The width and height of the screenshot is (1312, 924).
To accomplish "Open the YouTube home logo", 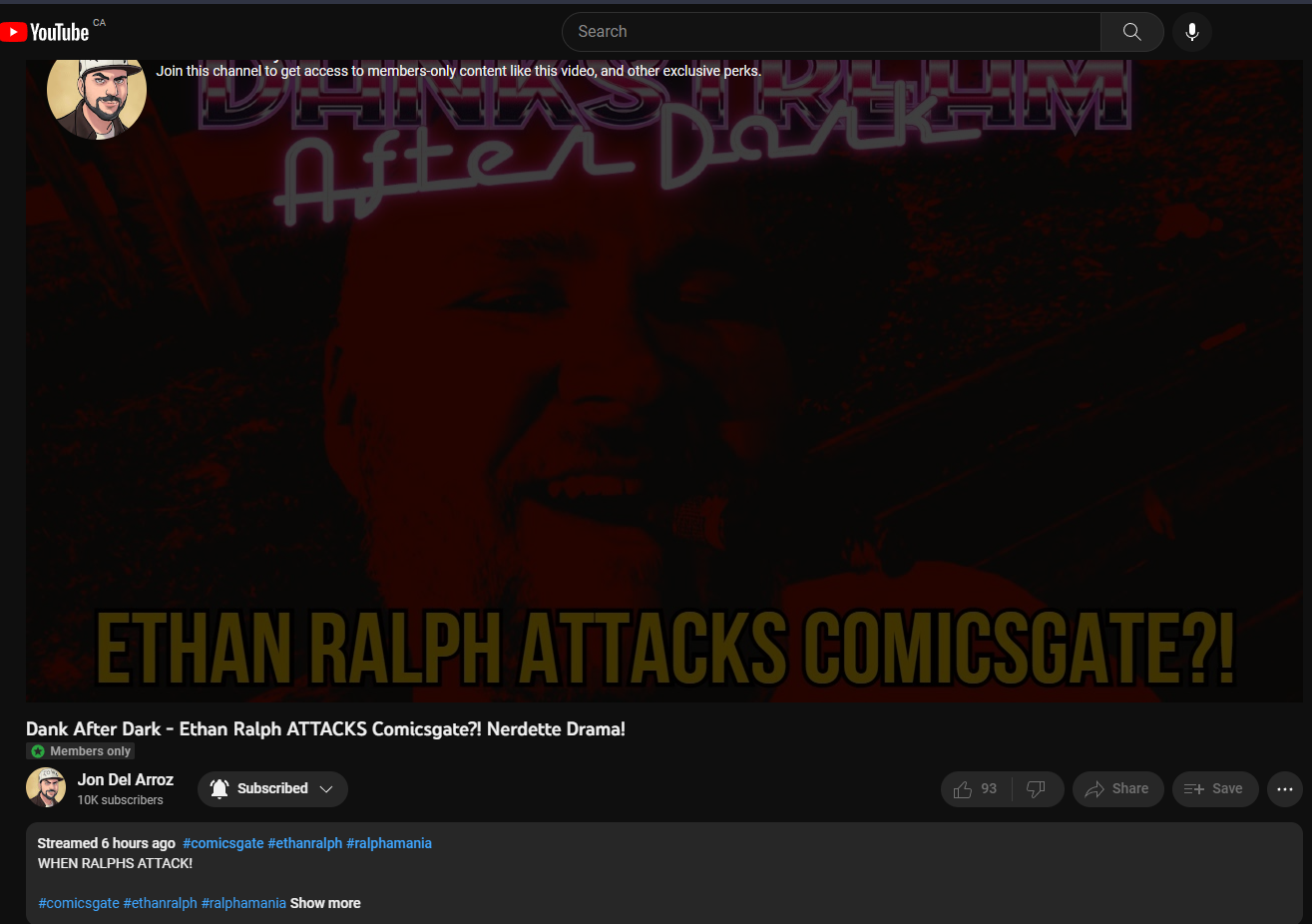I will [45, 32].
